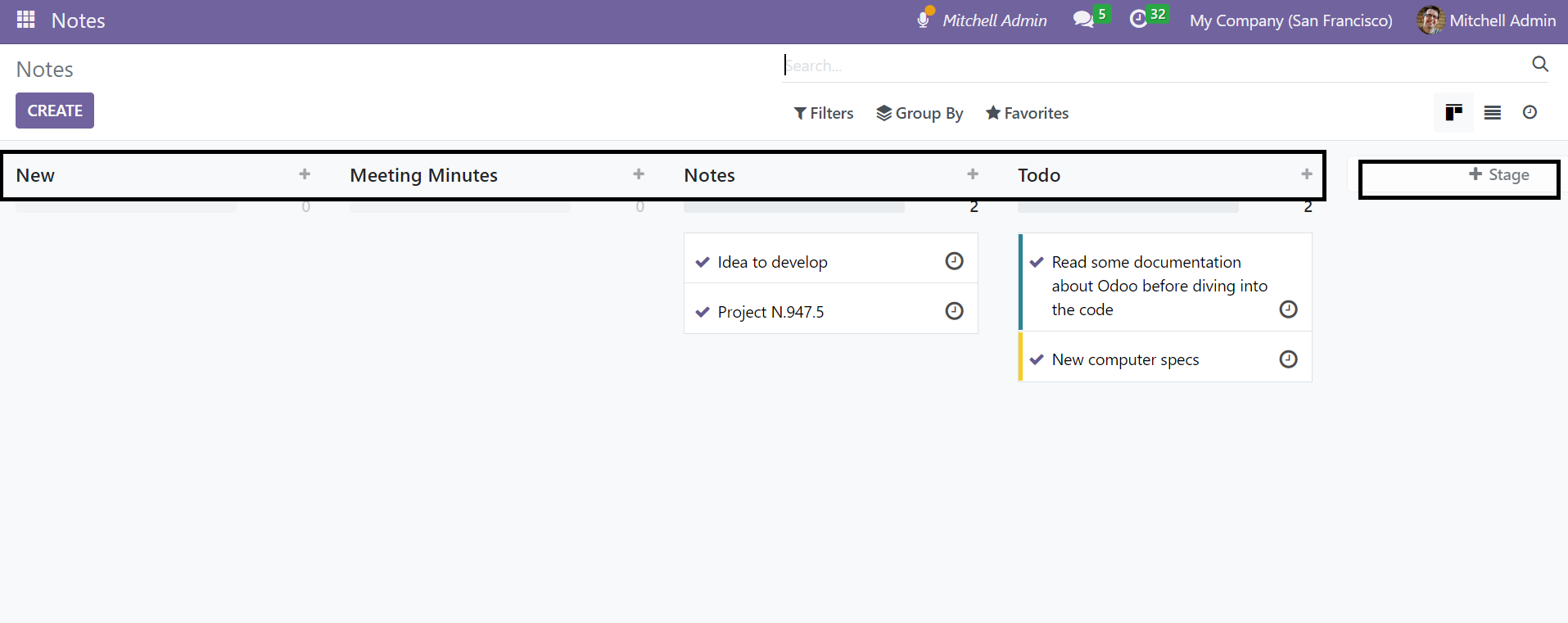Click the search magnifier icon
This screenshot has height=623, width=1568.
pos(1540,64)
